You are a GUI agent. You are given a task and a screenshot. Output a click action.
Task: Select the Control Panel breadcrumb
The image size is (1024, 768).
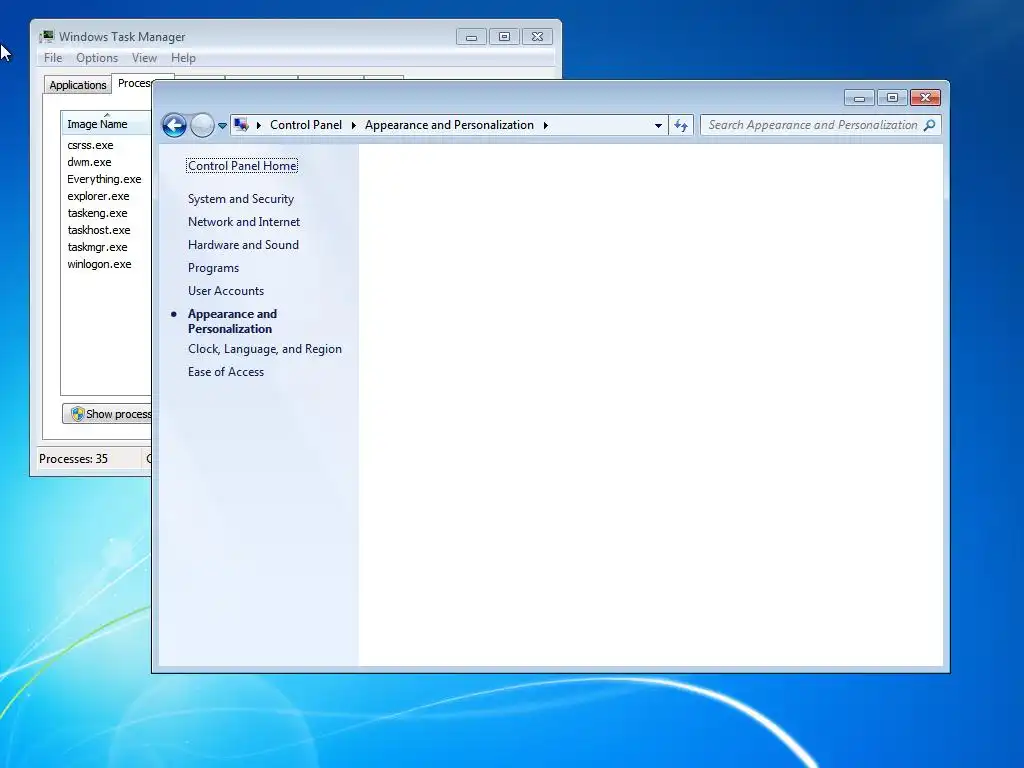pyautogui.click(x=306, y=125)
